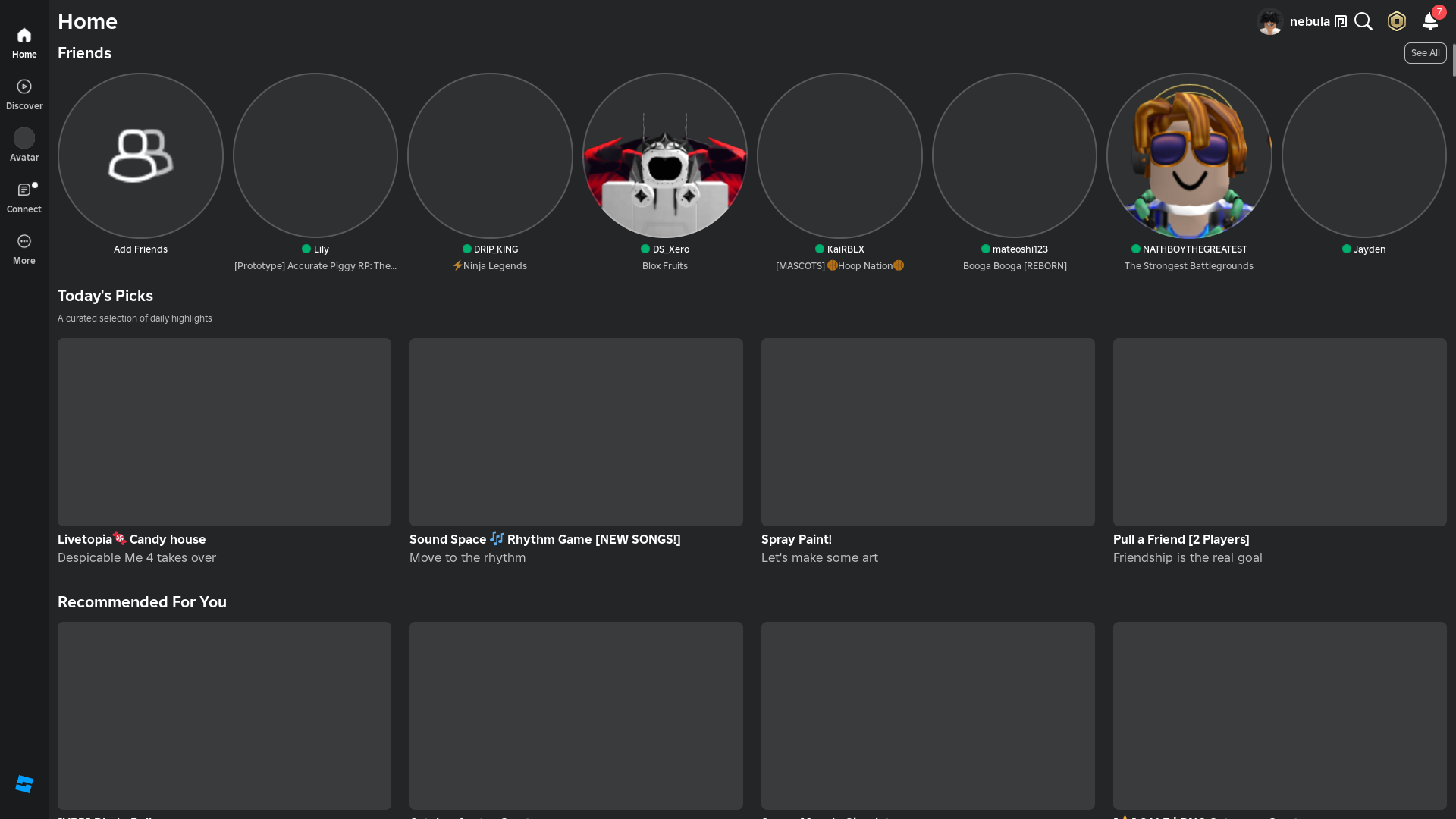Screen dimensions: 1456x819
Task: Click the icon next to nebula username
Action: pyautogui.click(x=1341, y=21)
